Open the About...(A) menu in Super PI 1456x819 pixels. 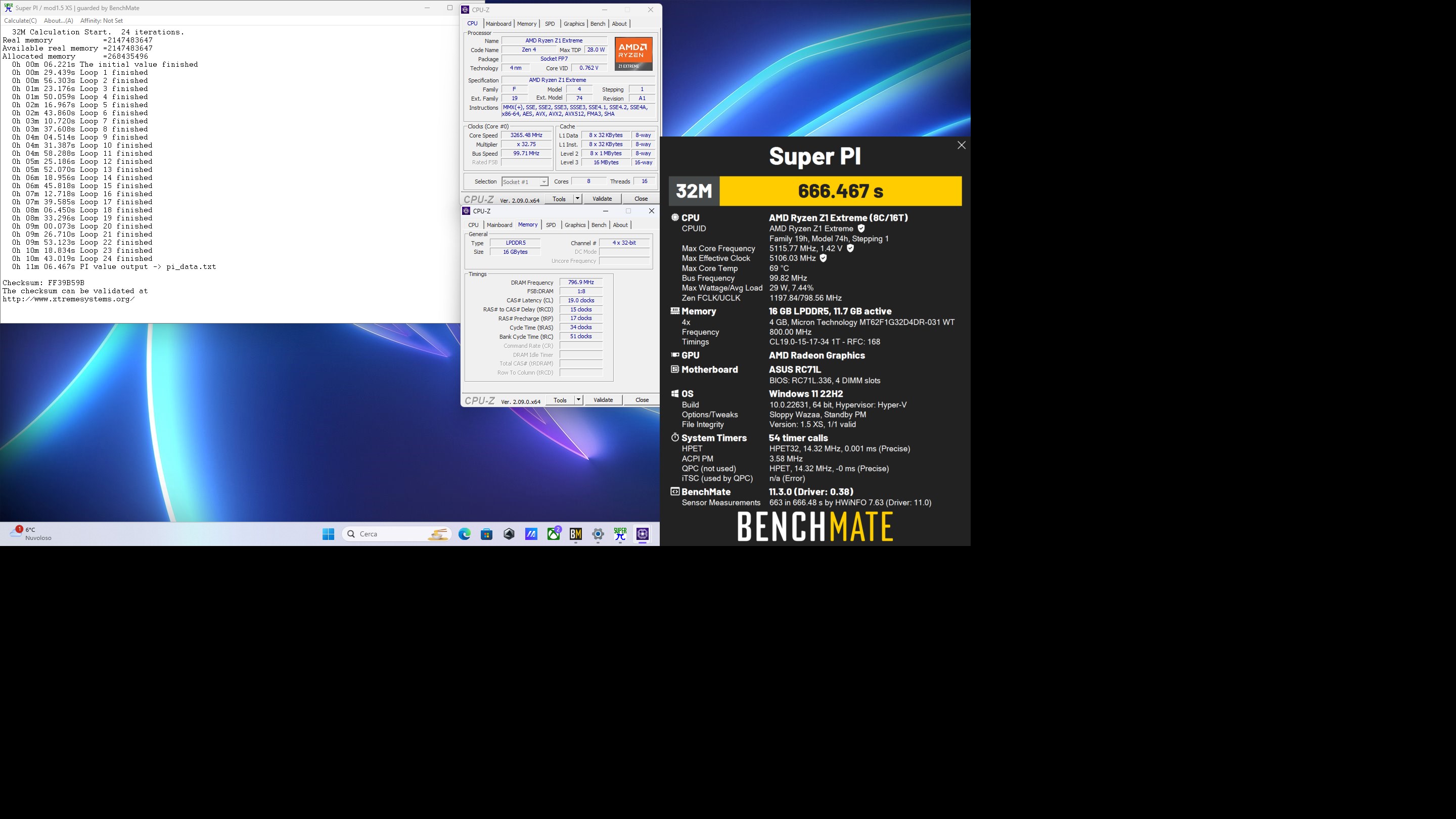tap(59, 20)
